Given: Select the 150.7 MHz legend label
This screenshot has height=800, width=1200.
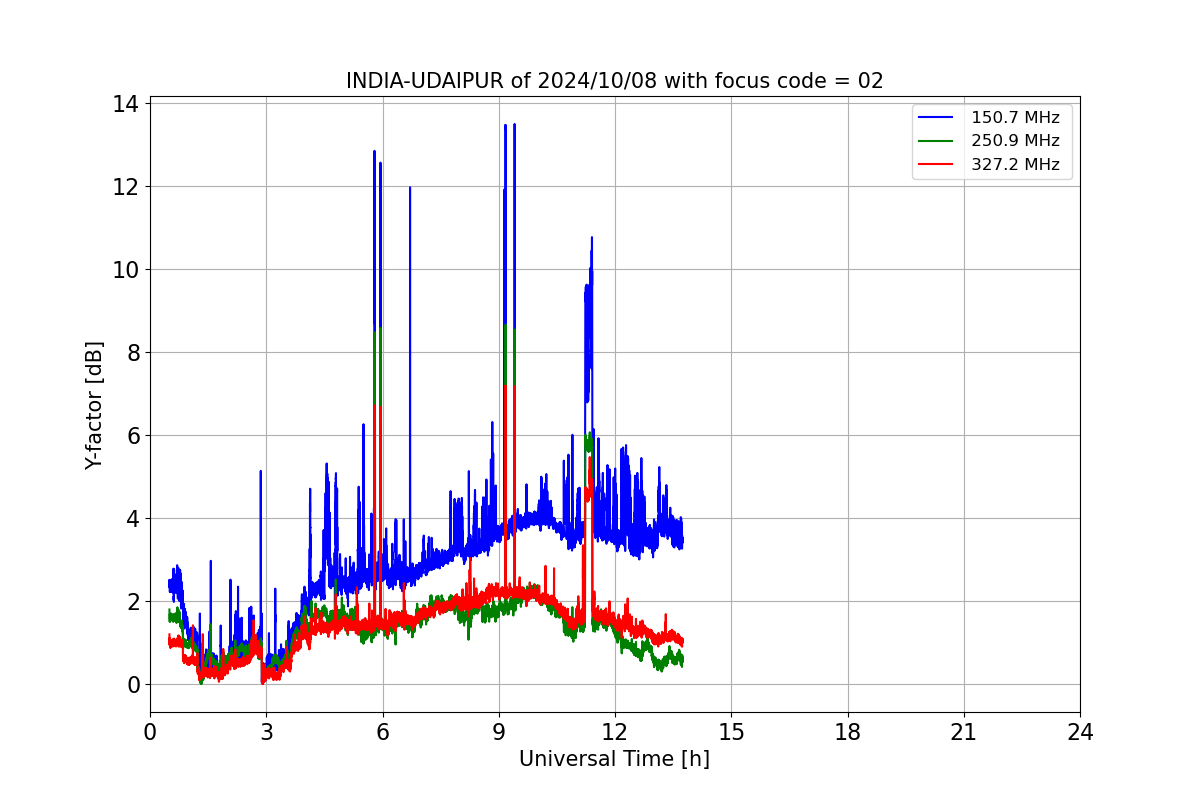Looking at the screenshot, I should [x=1015, y=118].
